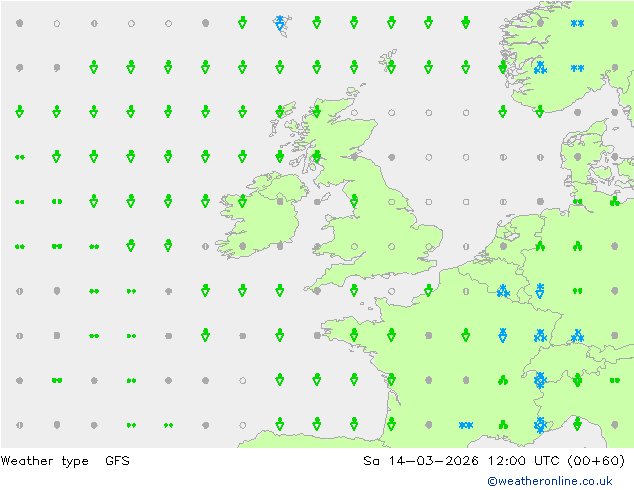Select the 'Sa 14-03-2026' date text
The width and height of the screenshot is (634, 490).
[421, 460]
